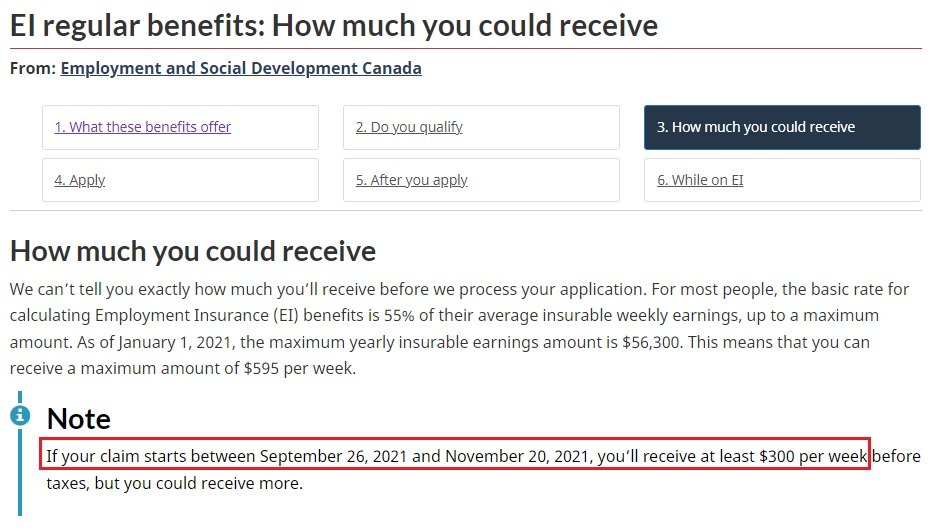Click the 'How much you could receive' section heading

click(193, 251)
